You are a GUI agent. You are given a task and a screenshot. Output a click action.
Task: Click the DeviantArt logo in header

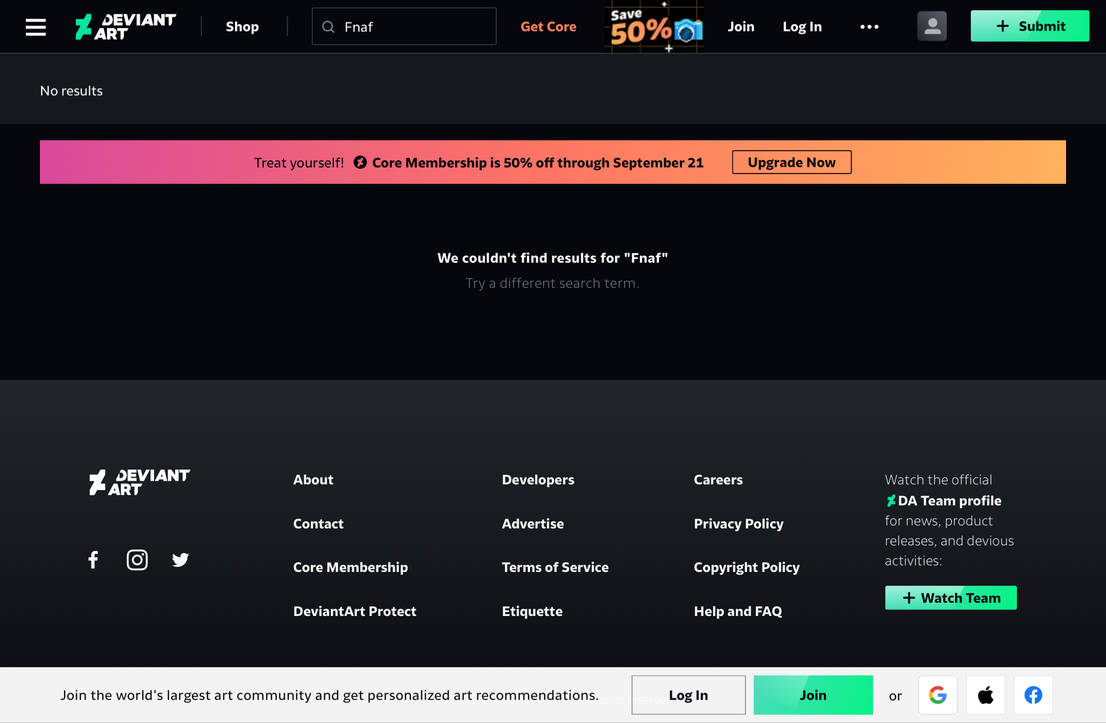pyautogui.click(x=126, y=27)
